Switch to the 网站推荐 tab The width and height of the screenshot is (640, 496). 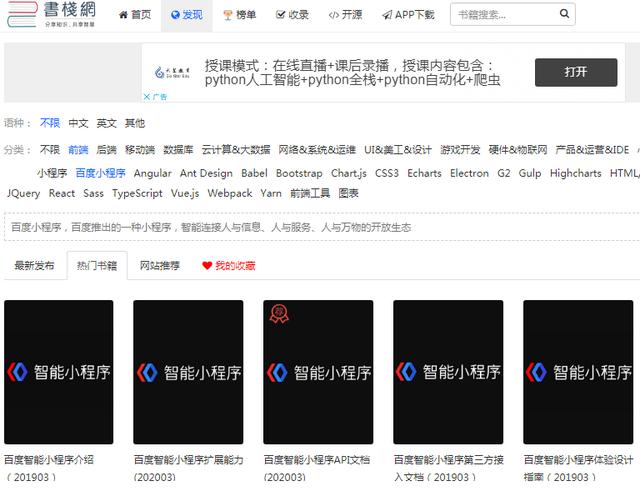click(x=160, y=266)
